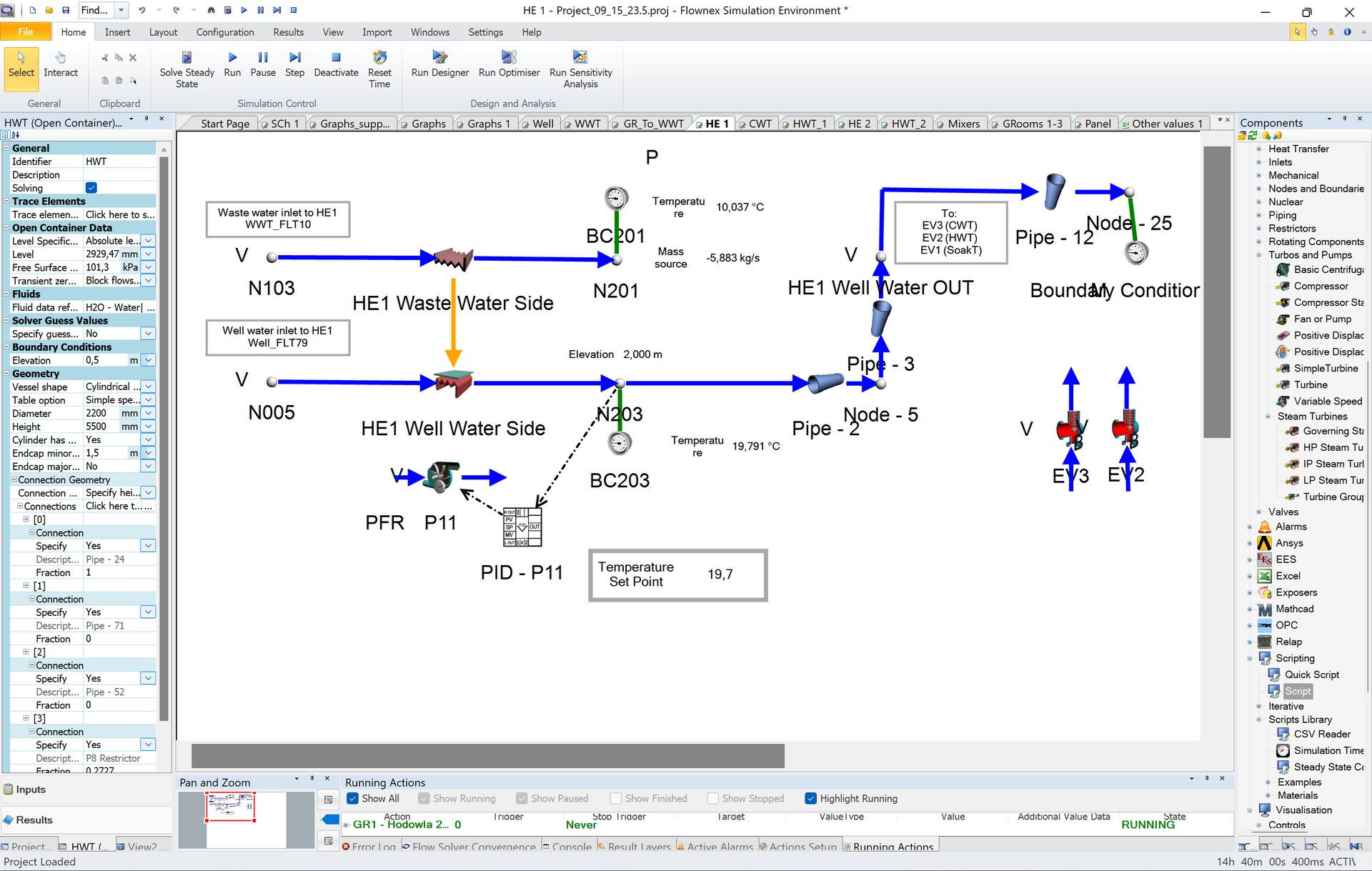
Task: Open Specify guess values dropdown
Action: click(148, 334)
